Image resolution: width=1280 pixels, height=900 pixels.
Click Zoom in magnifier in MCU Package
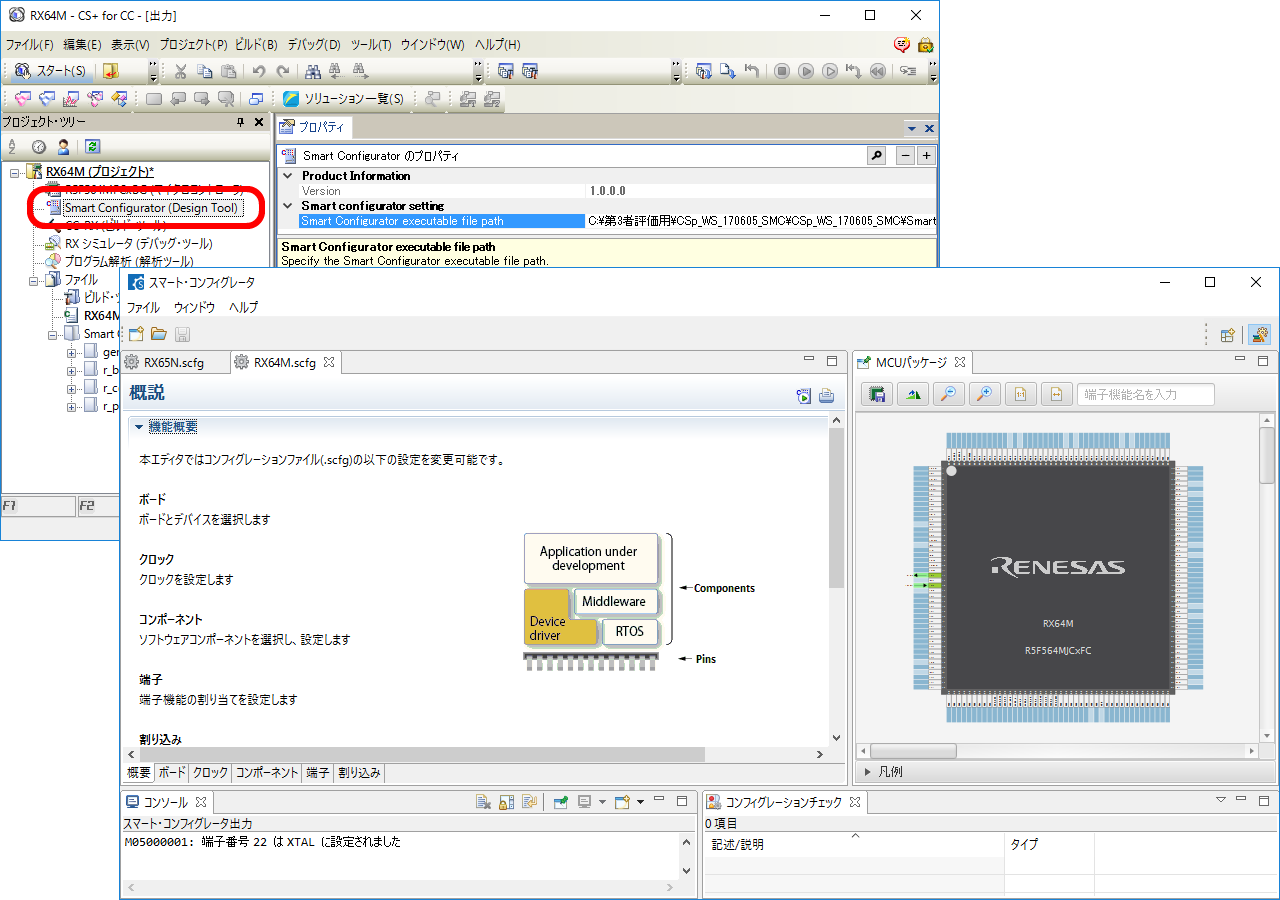pos(985,394)
